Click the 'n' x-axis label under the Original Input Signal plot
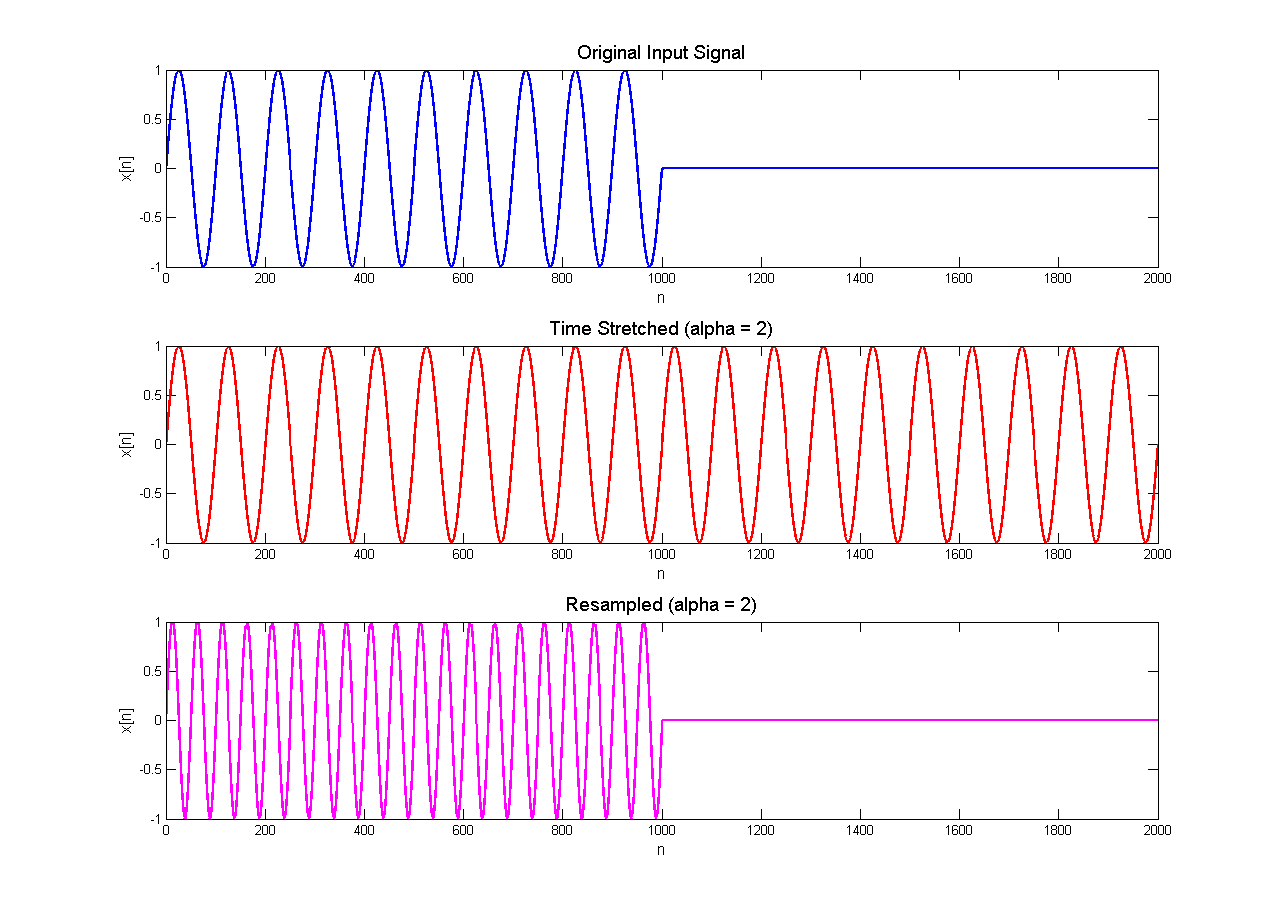Screen dimensions: 1280x920 tap(661, 298)
